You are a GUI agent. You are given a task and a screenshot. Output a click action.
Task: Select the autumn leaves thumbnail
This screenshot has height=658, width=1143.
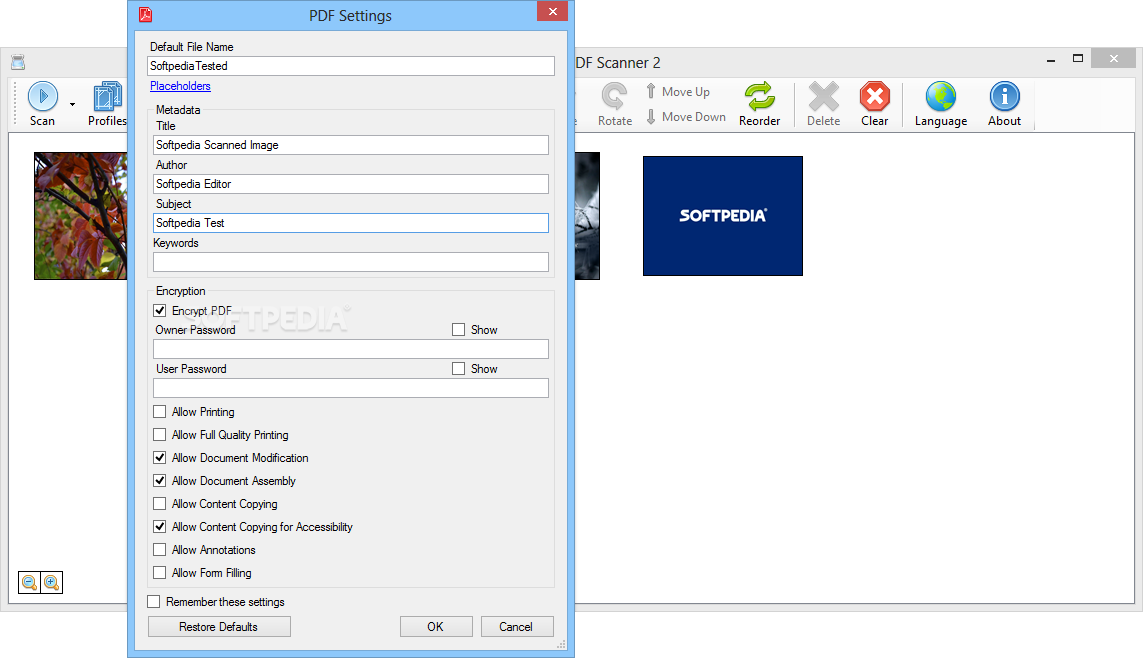click(81, 216)
